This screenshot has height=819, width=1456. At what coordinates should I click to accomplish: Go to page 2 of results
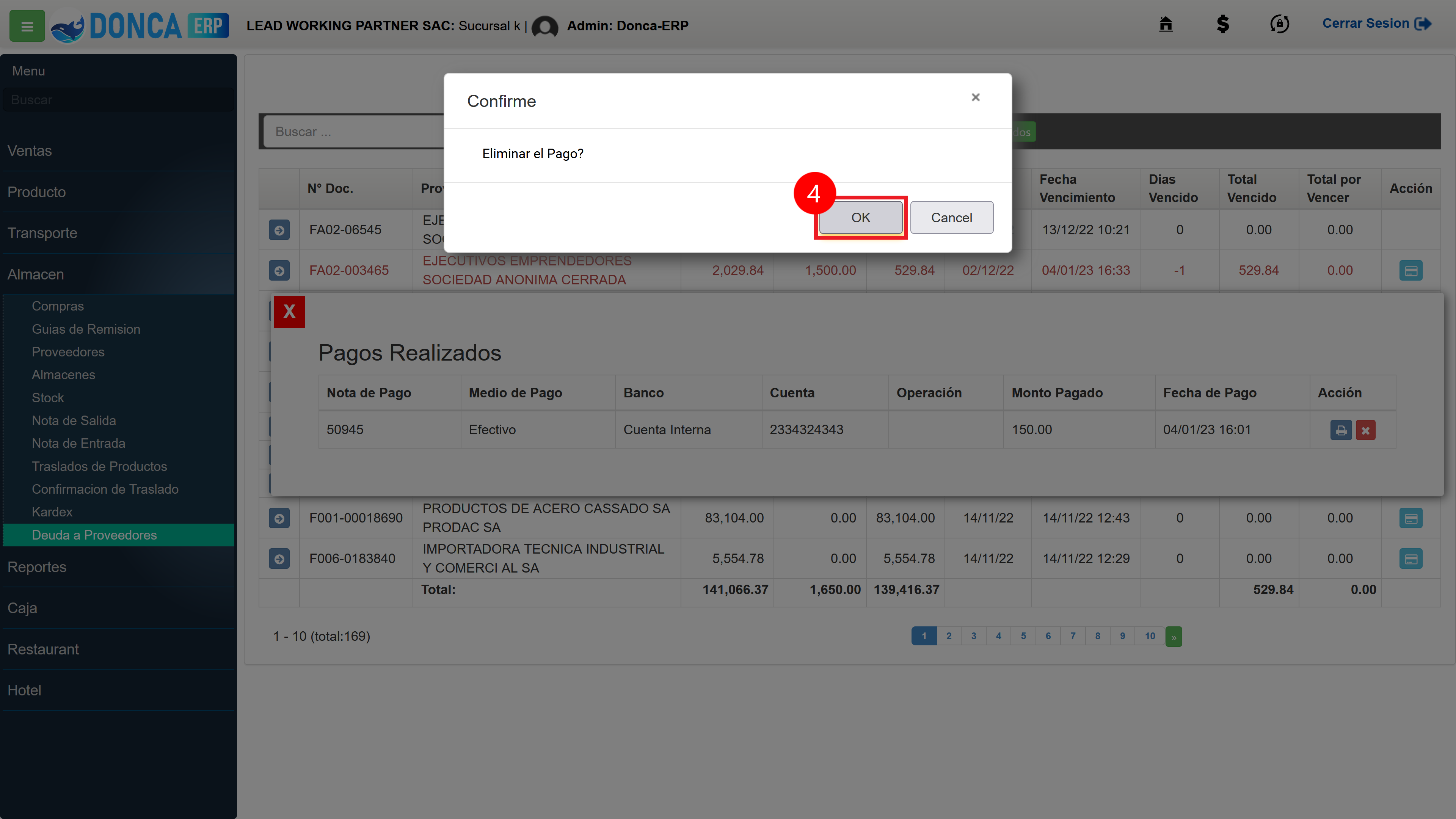949,636
